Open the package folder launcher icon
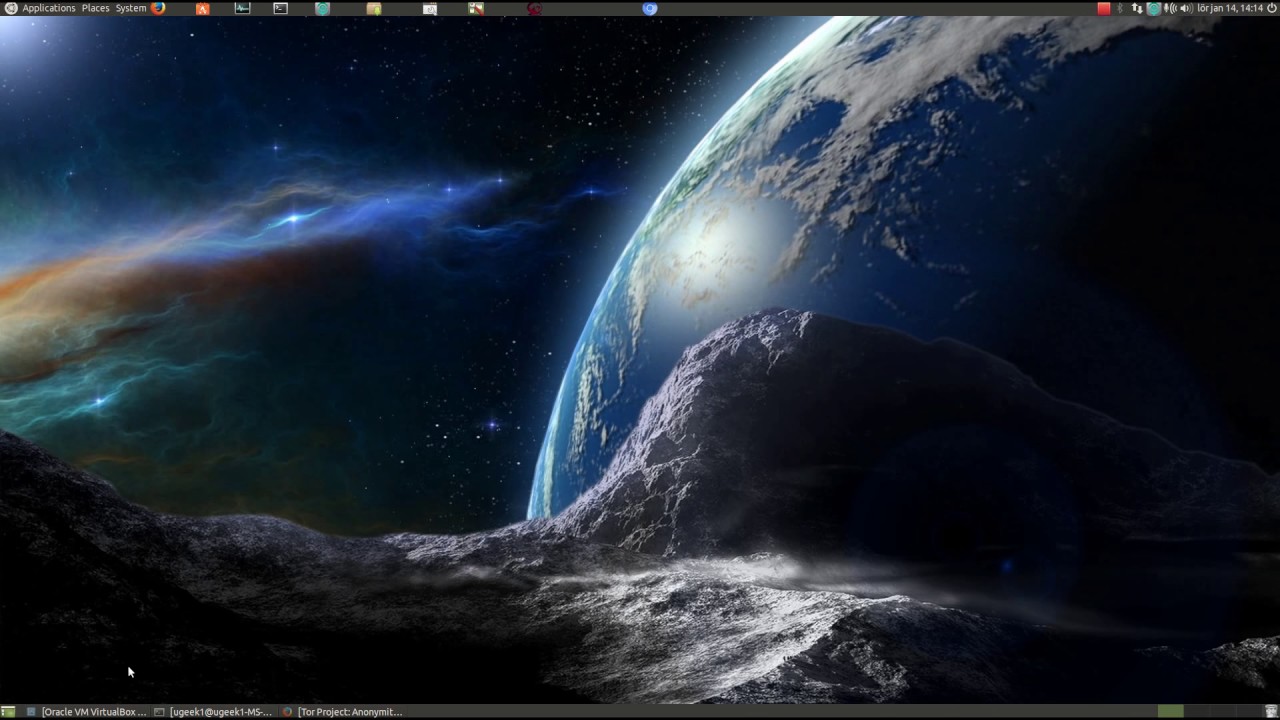Viewport: 1280px width, 720px height. click(374, 8)
